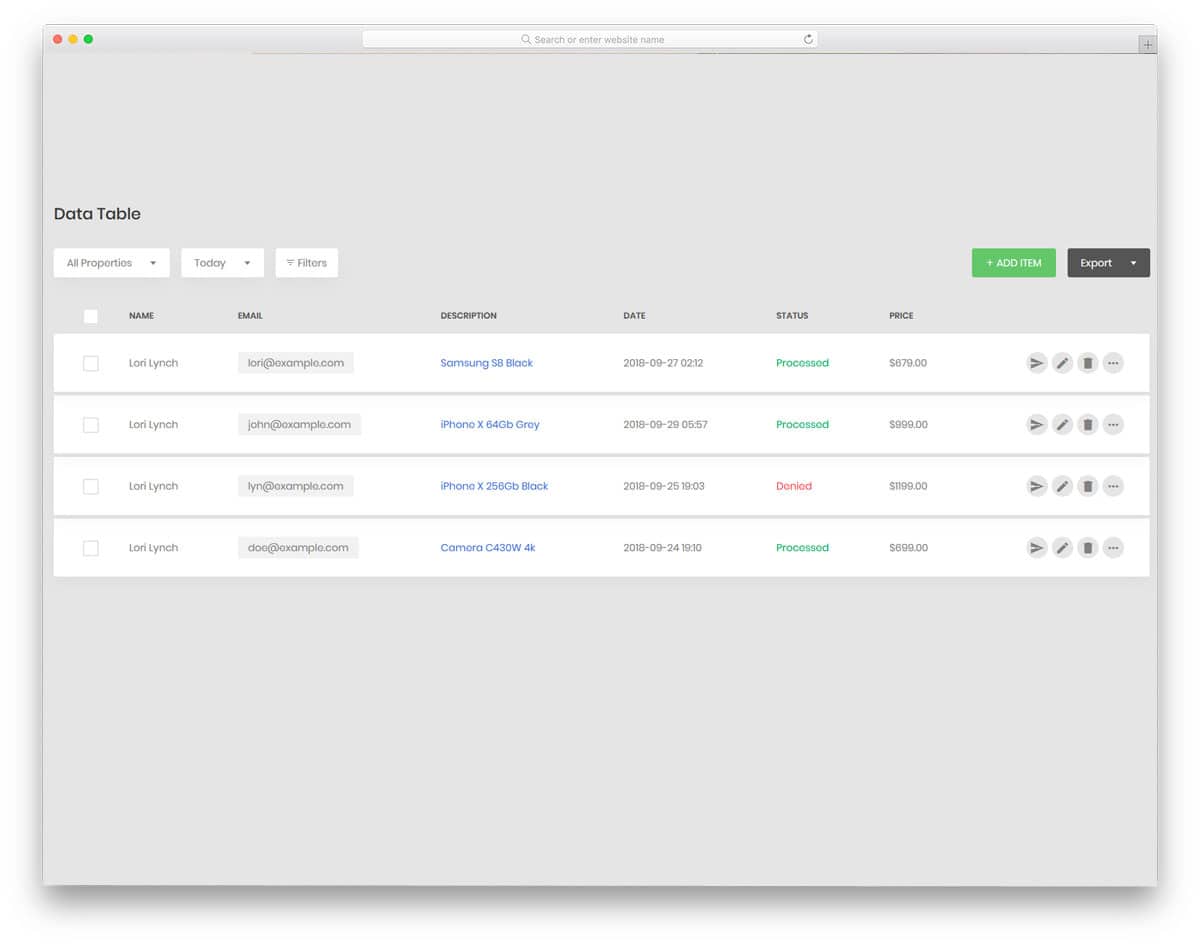1200x946 pixels.
Task: Click the PRICE column header
Action: coord(901,316)
